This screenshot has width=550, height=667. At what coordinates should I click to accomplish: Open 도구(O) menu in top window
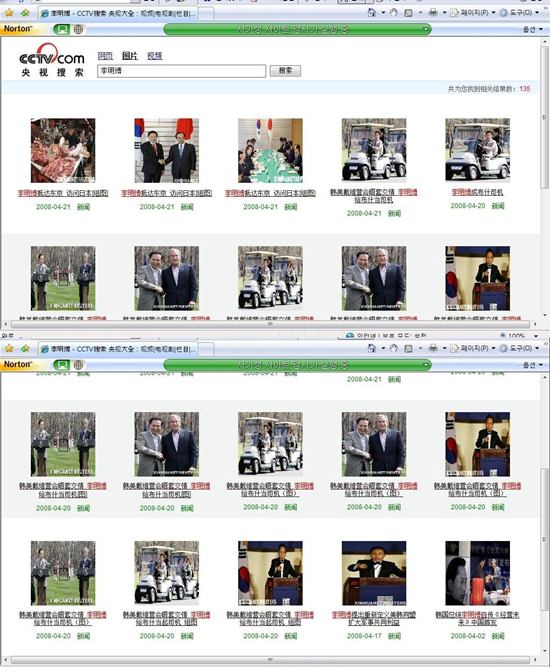click(x=521, y=13)
